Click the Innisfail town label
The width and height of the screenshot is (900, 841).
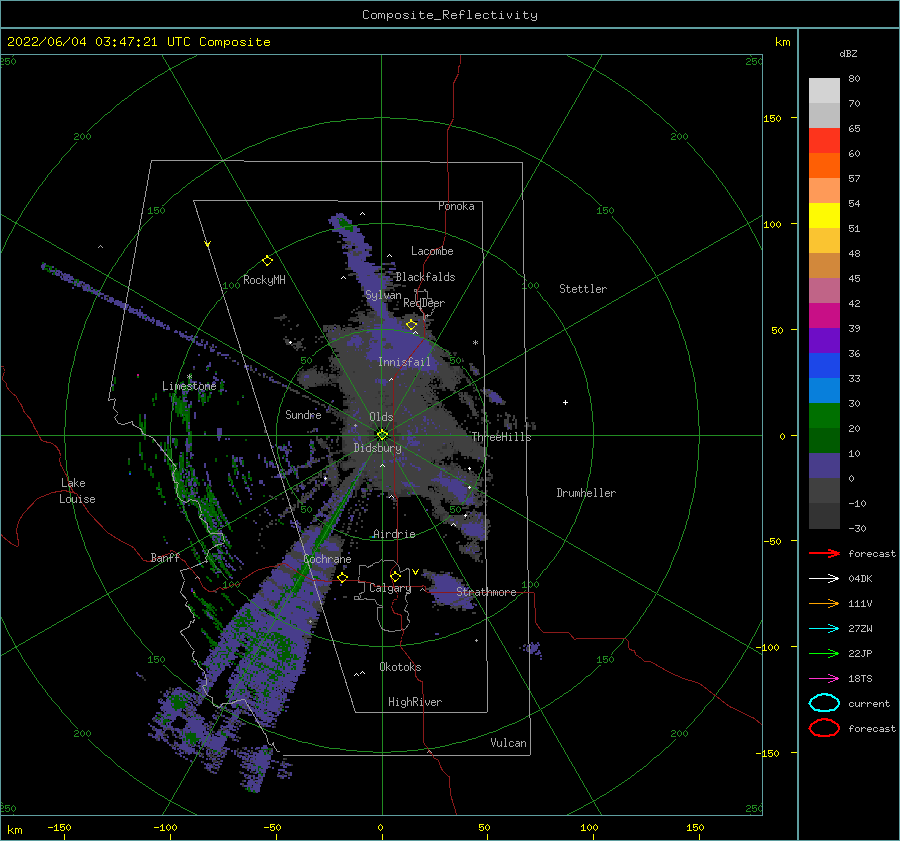404,362
